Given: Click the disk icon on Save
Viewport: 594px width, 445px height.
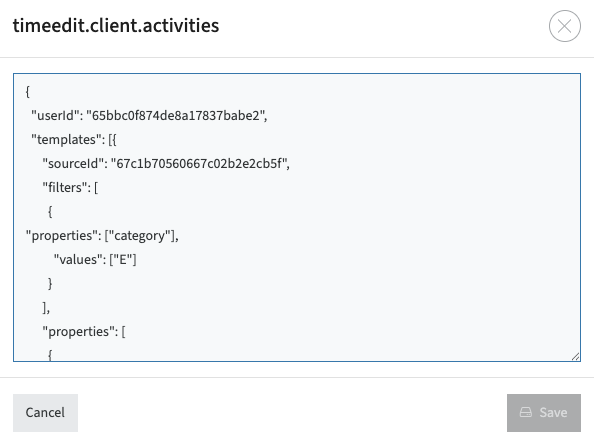Looking at the screenshot, I should point(526,412).
